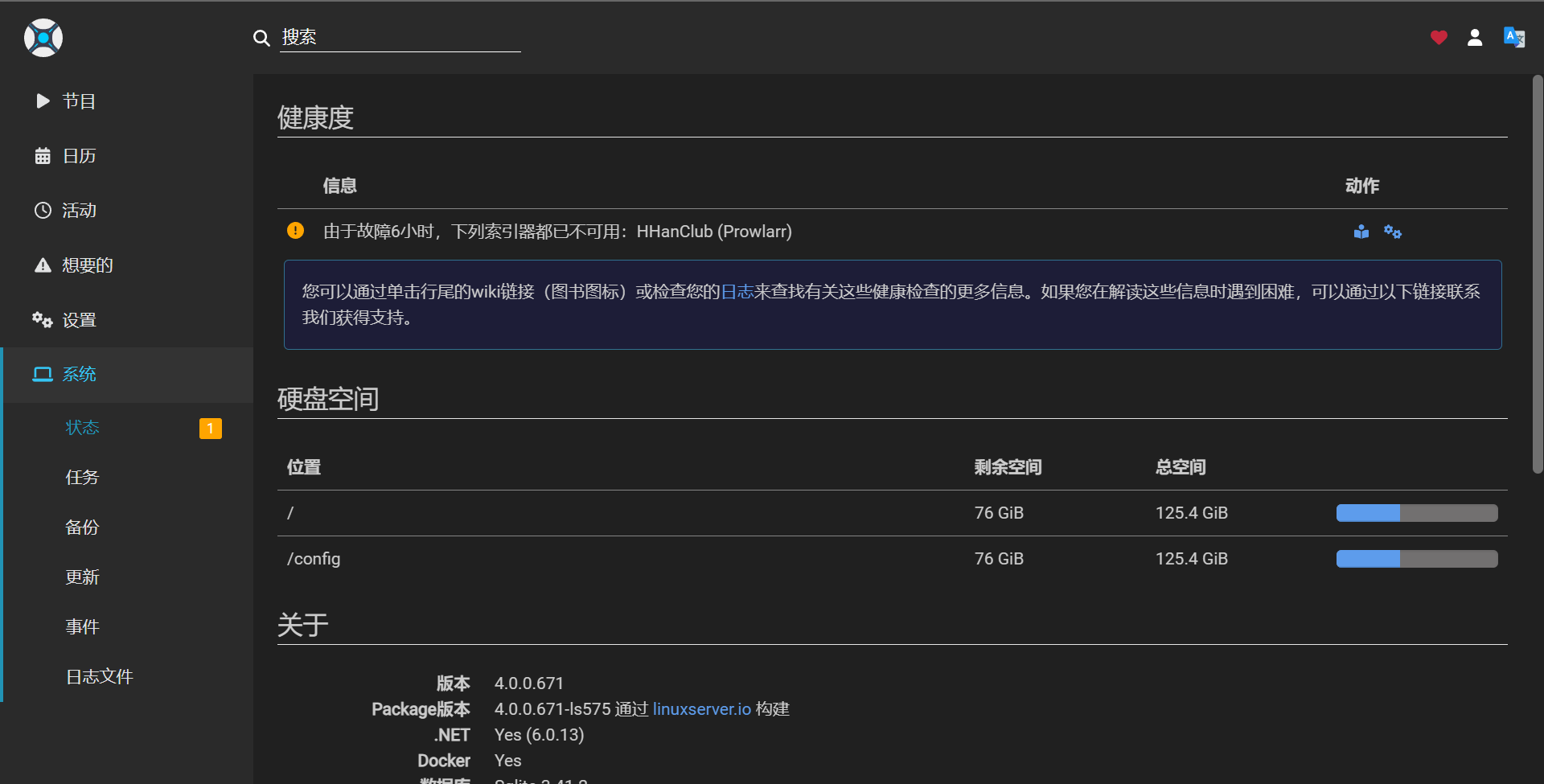The image size is (1544, 784).
Task: Click the Sonarr logo in the top-left corner
Action: [43, 38]
